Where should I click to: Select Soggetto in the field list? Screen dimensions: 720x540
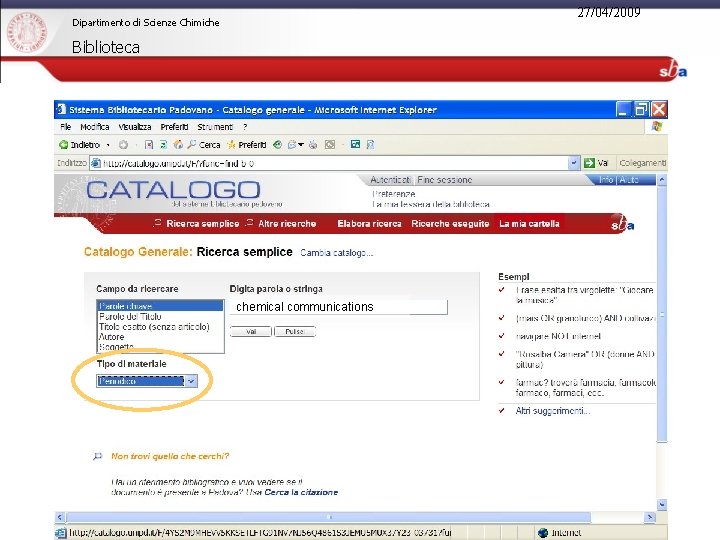point(116,347)
